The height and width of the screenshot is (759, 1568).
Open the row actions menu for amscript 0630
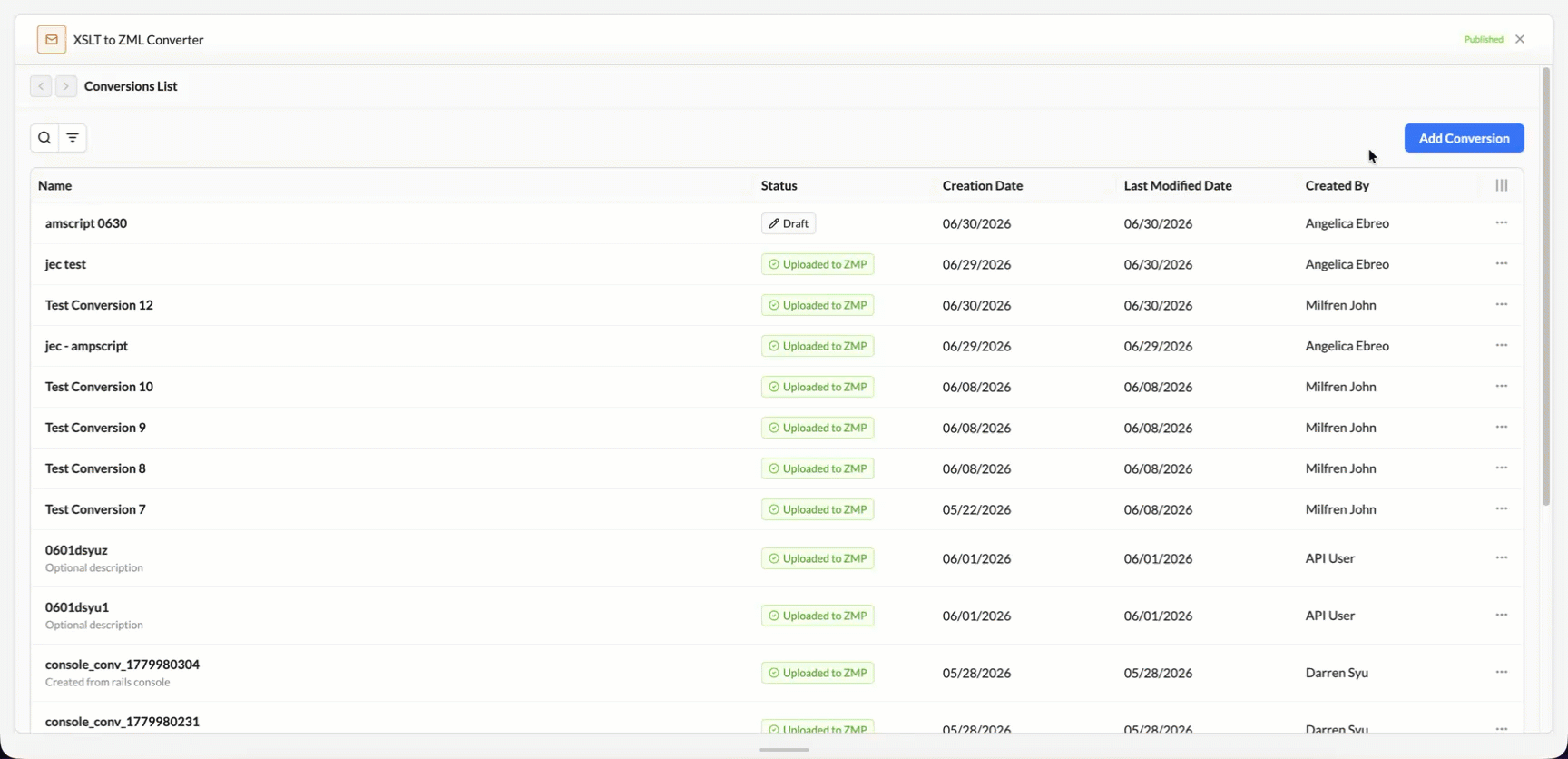[1502, 222]
